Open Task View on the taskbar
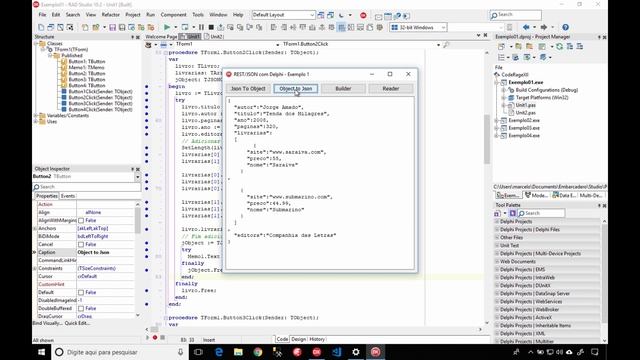Image resolution: width=640 pixels, height=360 pixels. pos(198,352)
